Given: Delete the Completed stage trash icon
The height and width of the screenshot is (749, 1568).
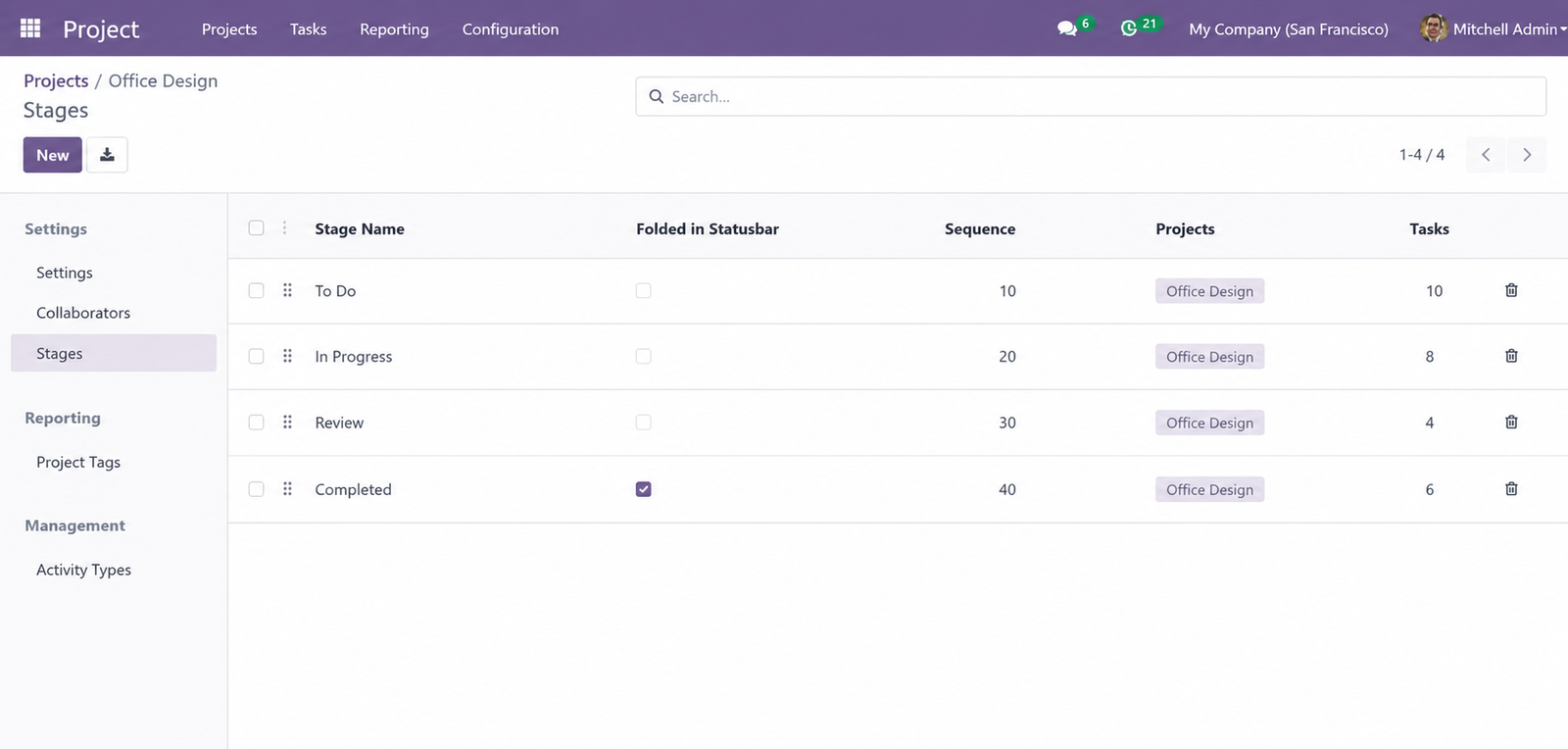Looking at the screenshot, I should click(1511, 488).
